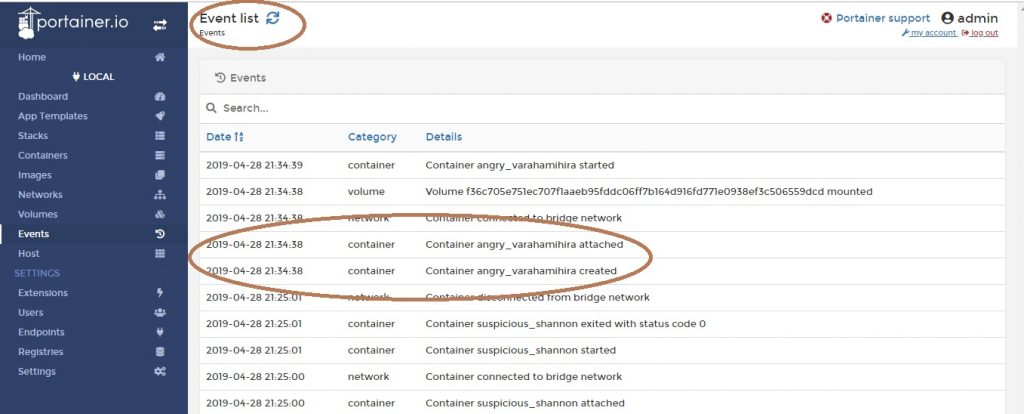Go to Stacks in the sidebar
Viewport: 1024px width, 414px height.
(33, 136)
